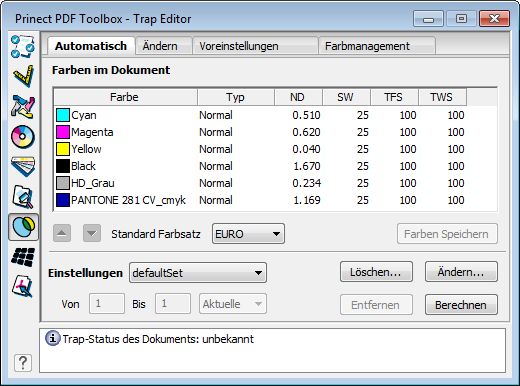Viewport: 520px width, 386px height.
Task: Click SW value 25 in Black row
Action: (363, 166)
